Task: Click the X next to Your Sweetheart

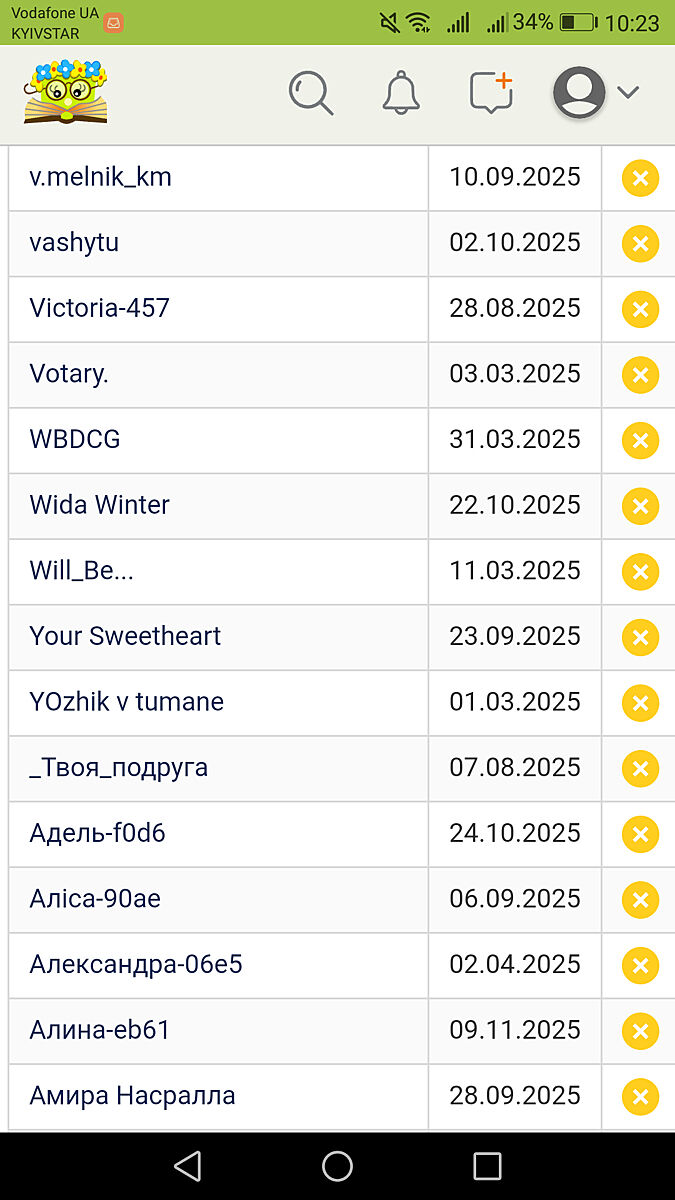Action: point(640,638)
